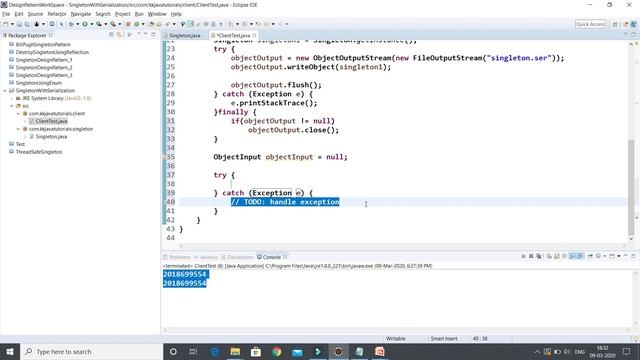Click the Coverage run icon in toolbar
Viewport: 640px width, 360px height.
[98, 24]
